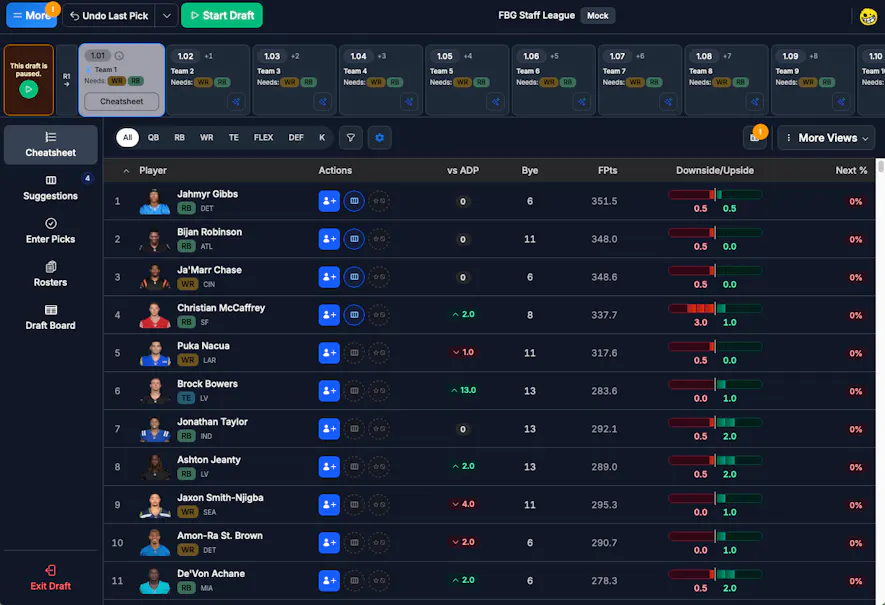Image resolution: width=885 pixels, height=605 pixels.
Task: Click the Mock badge next to FBG Staff League
Action: point(597,16)
